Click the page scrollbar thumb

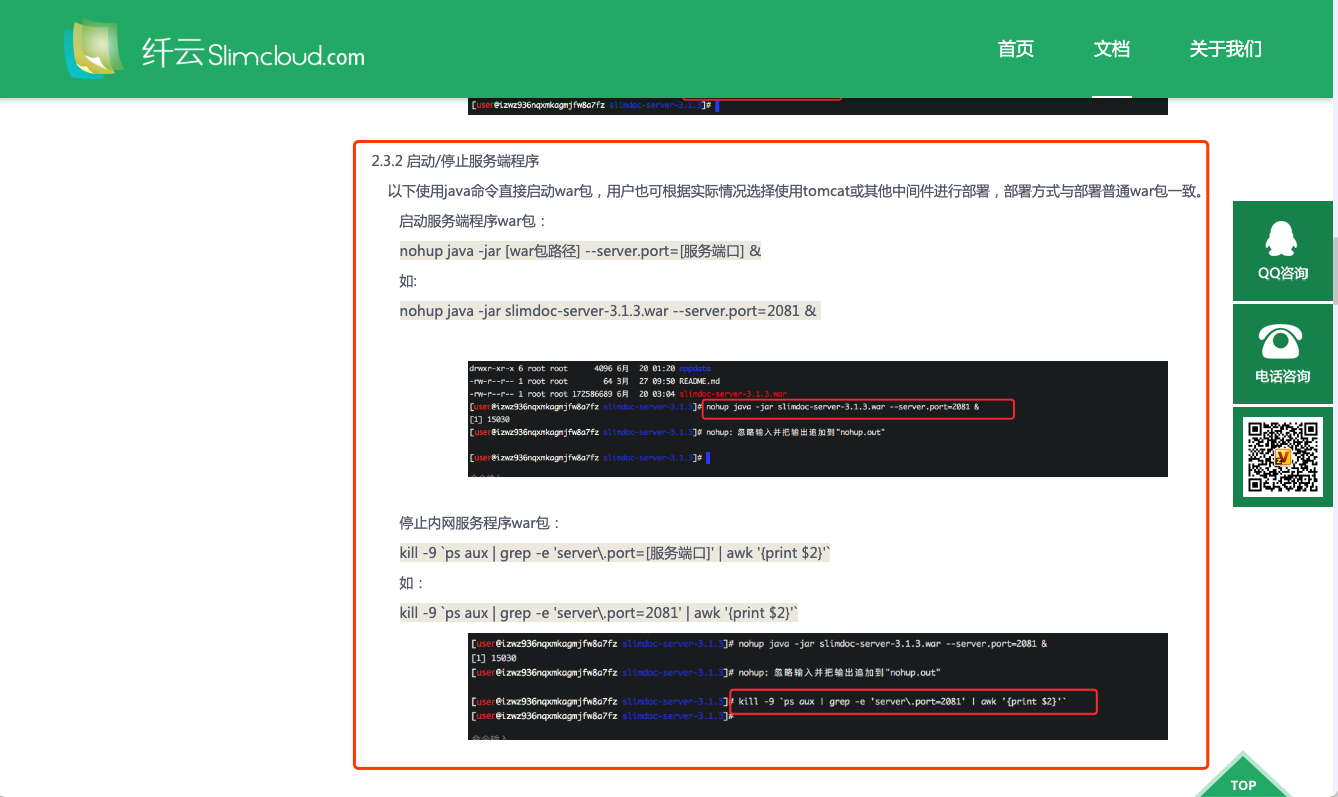[1334, 269]
